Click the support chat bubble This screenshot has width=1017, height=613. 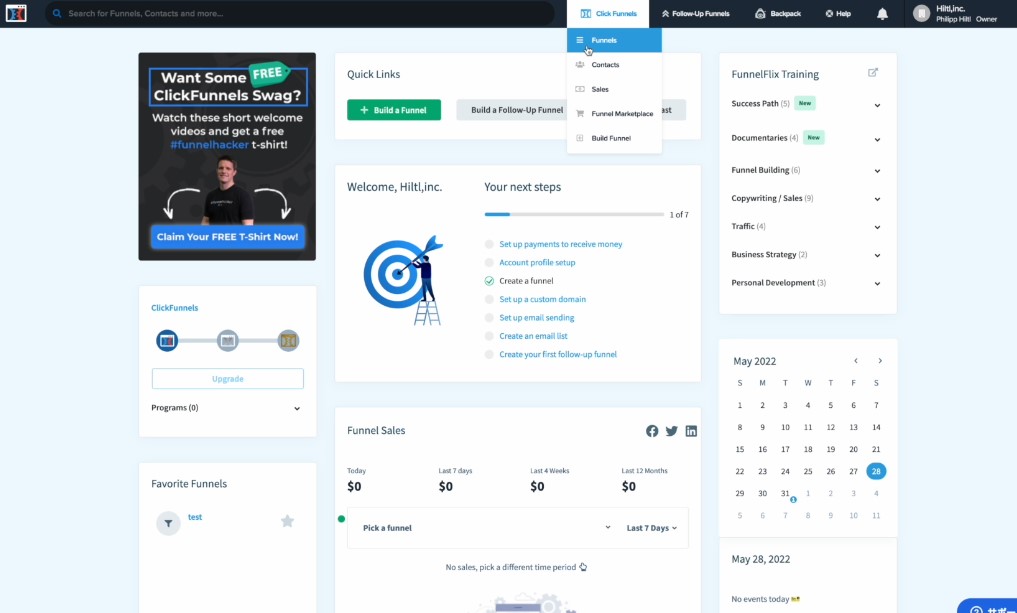coord(988,607)
